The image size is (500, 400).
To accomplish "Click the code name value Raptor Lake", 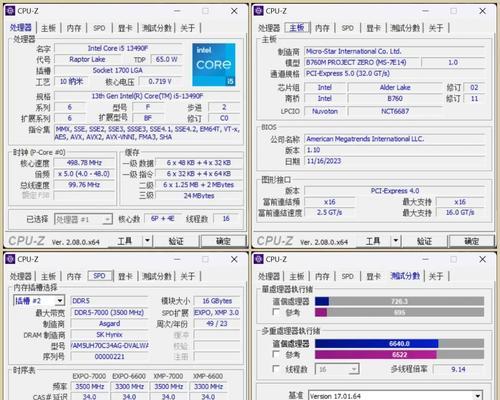I will tap(87, 59).
